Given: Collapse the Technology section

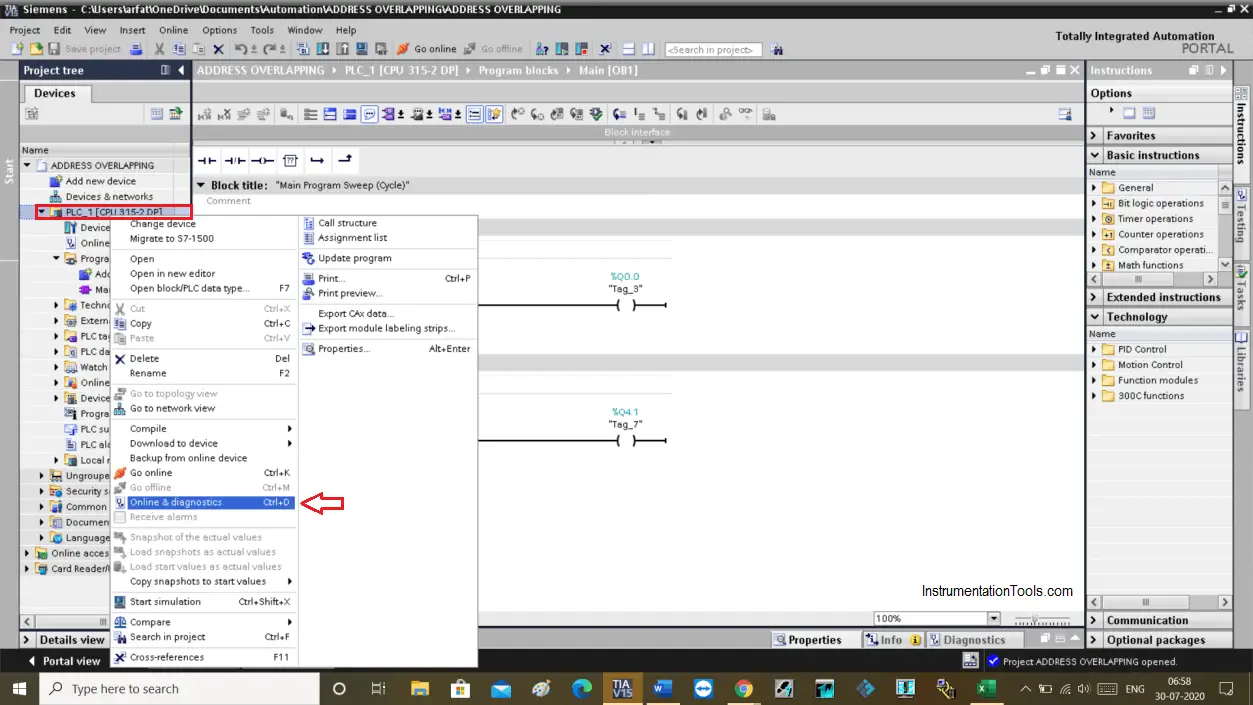Looking at the screenshot, I should [x=1093, y=317].
